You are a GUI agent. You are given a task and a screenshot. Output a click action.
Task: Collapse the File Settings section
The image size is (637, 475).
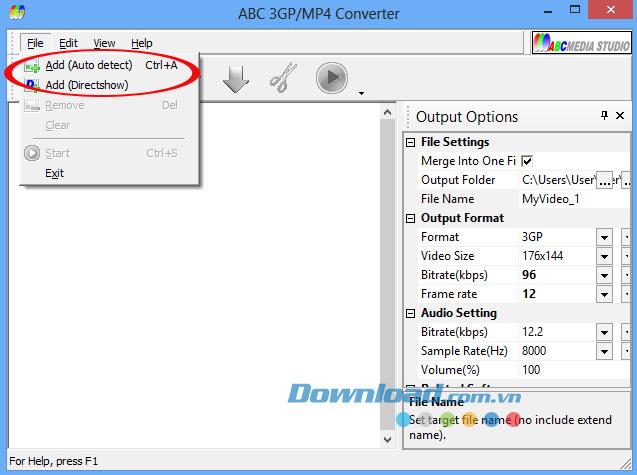click(x=411, y=142)
